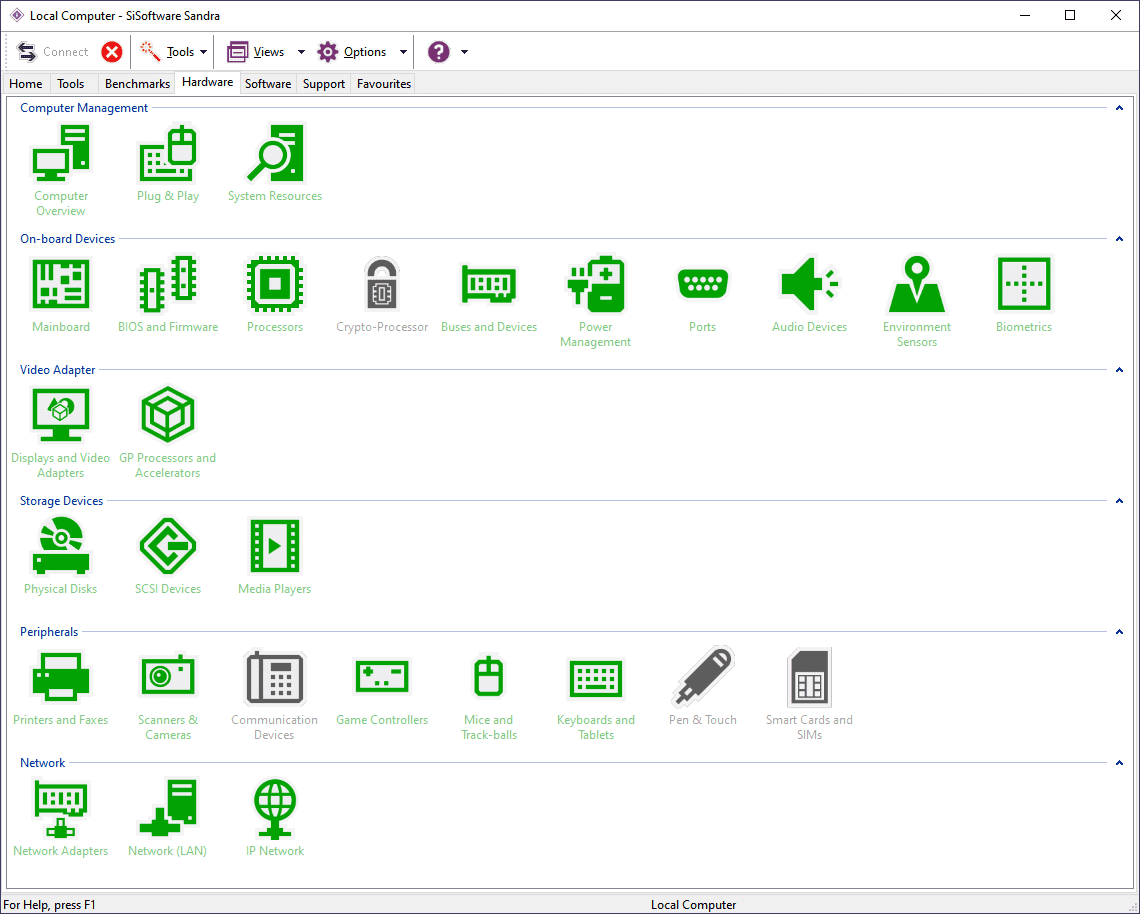Click the purple Help question mark
1140x914 pixels.
(438, 52)
